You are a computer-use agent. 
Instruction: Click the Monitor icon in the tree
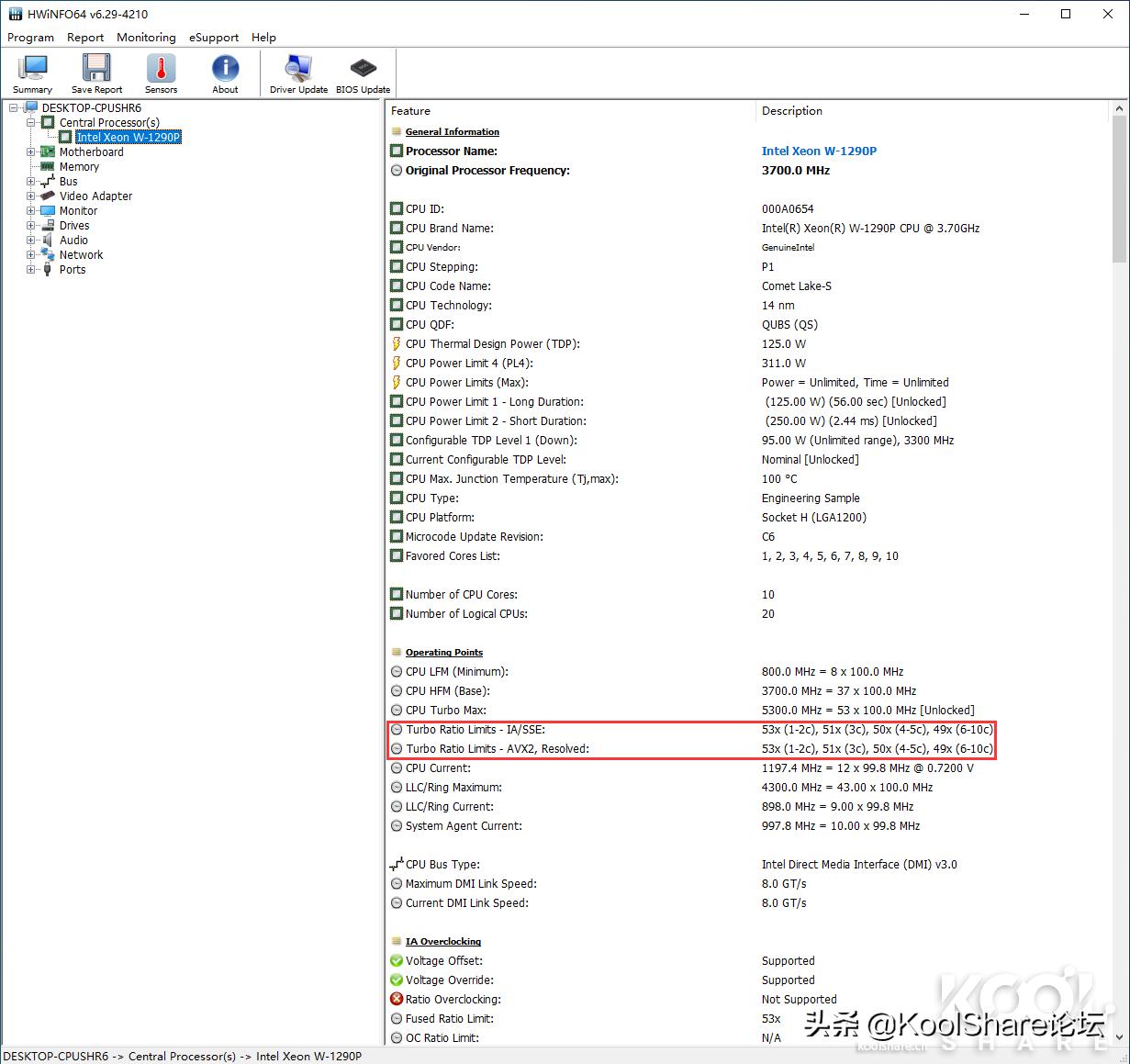(x=48, y=211)
